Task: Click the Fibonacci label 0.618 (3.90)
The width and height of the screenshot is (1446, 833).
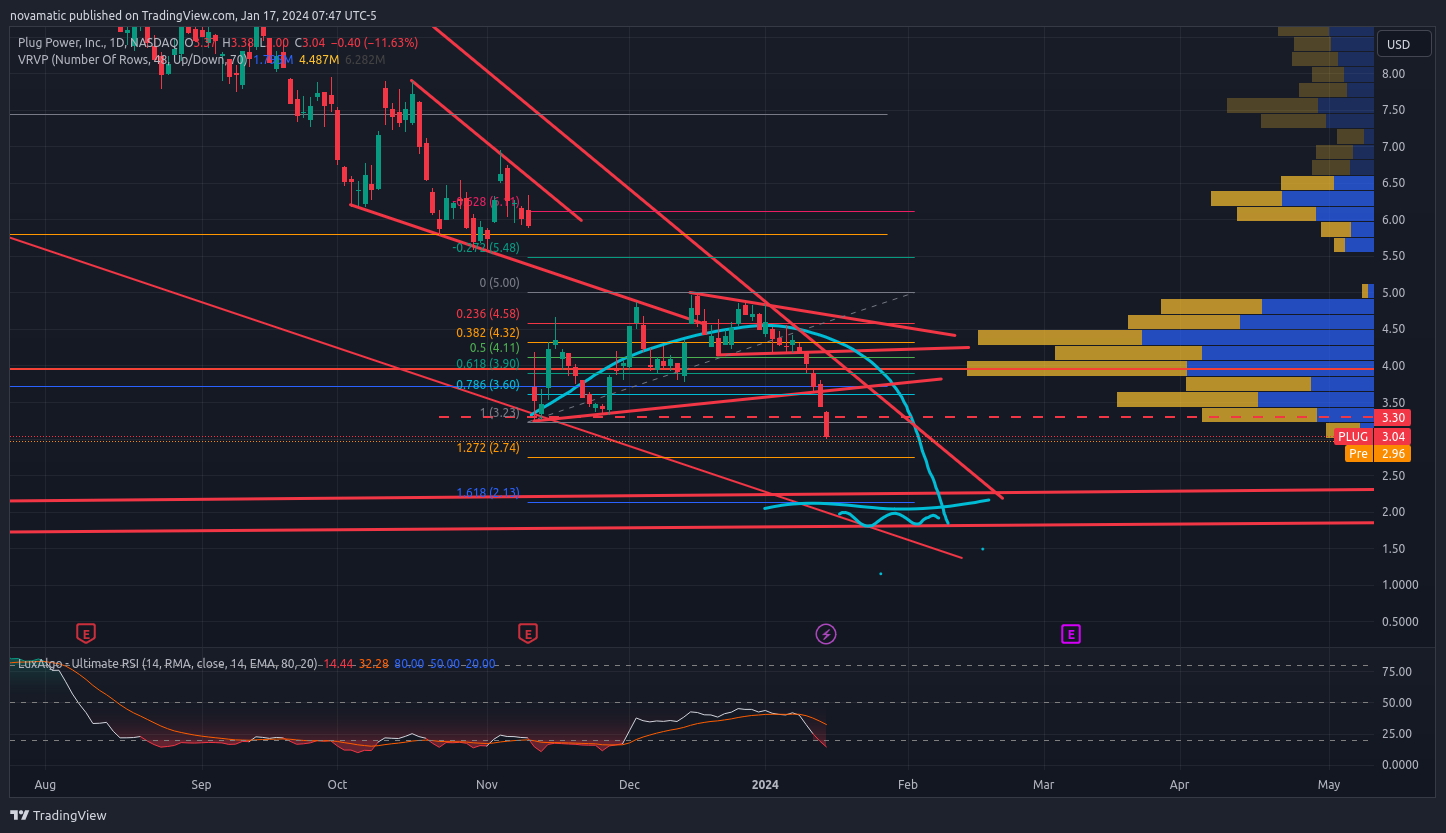Action: click(488, 364)
